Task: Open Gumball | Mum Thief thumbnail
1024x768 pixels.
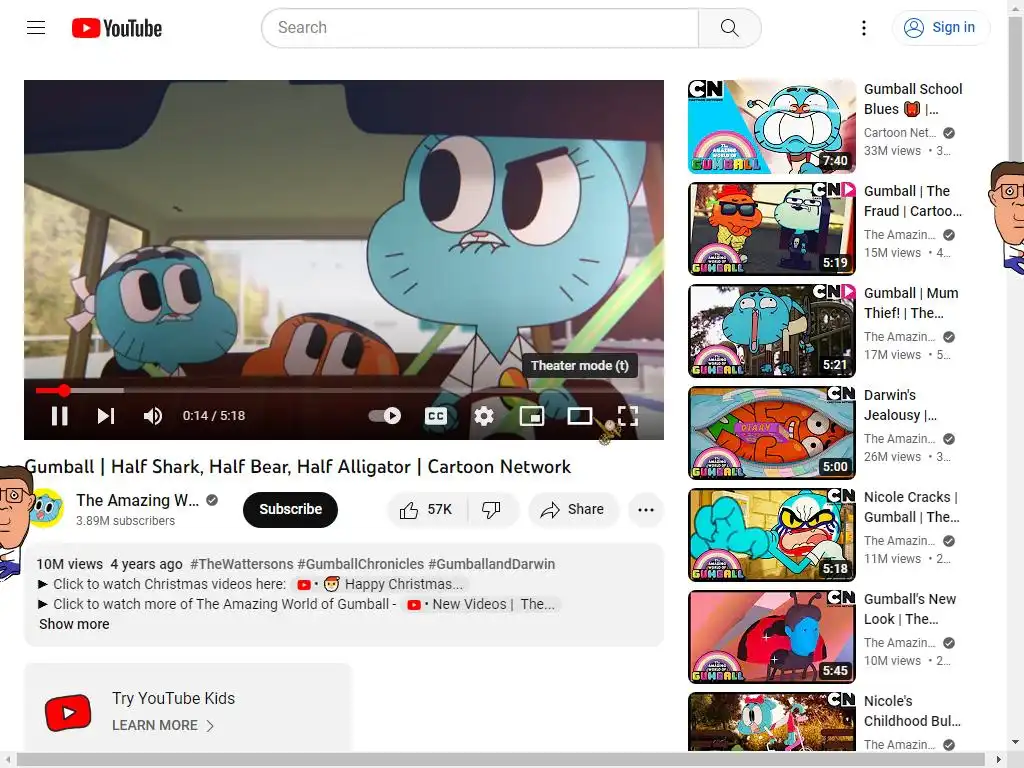Action: [x=772, y=330]
